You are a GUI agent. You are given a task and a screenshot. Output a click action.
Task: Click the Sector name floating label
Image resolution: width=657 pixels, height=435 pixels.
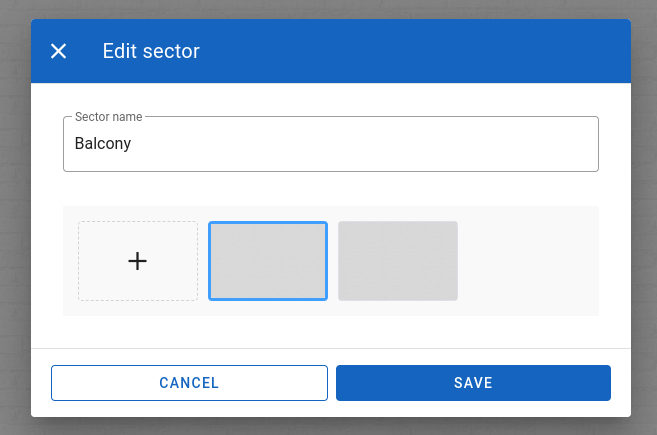tap(109, 117)
